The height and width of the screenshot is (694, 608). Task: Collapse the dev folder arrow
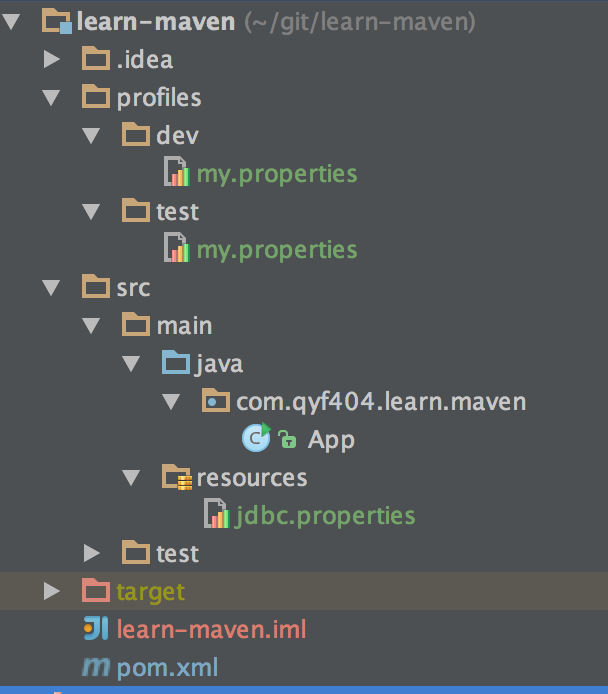[x=91, y=135]
